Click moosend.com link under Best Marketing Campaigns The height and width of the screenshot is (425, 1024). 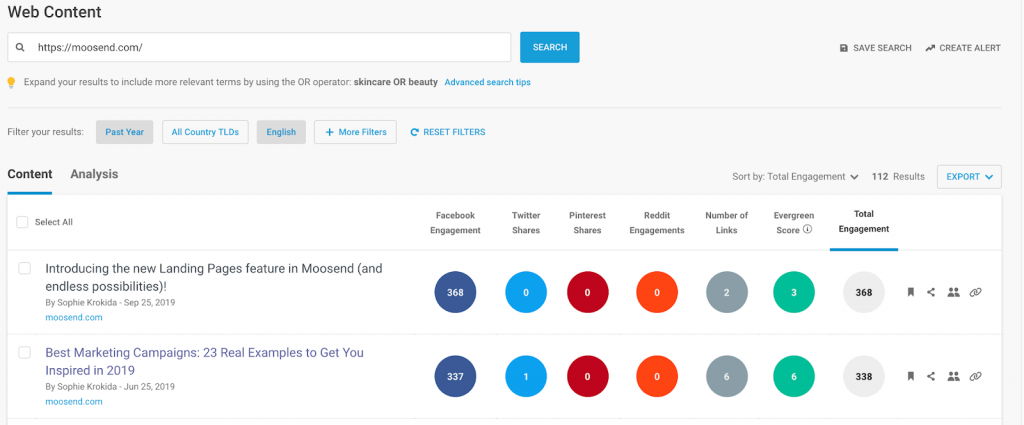coord(74,402)
